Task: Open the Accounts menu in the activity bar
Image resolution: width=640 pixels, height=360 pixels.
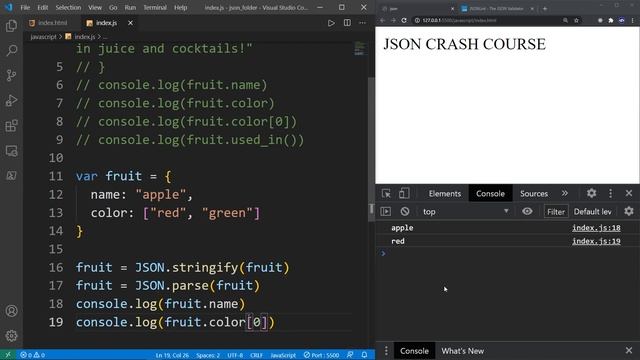Action: [11, 311]
